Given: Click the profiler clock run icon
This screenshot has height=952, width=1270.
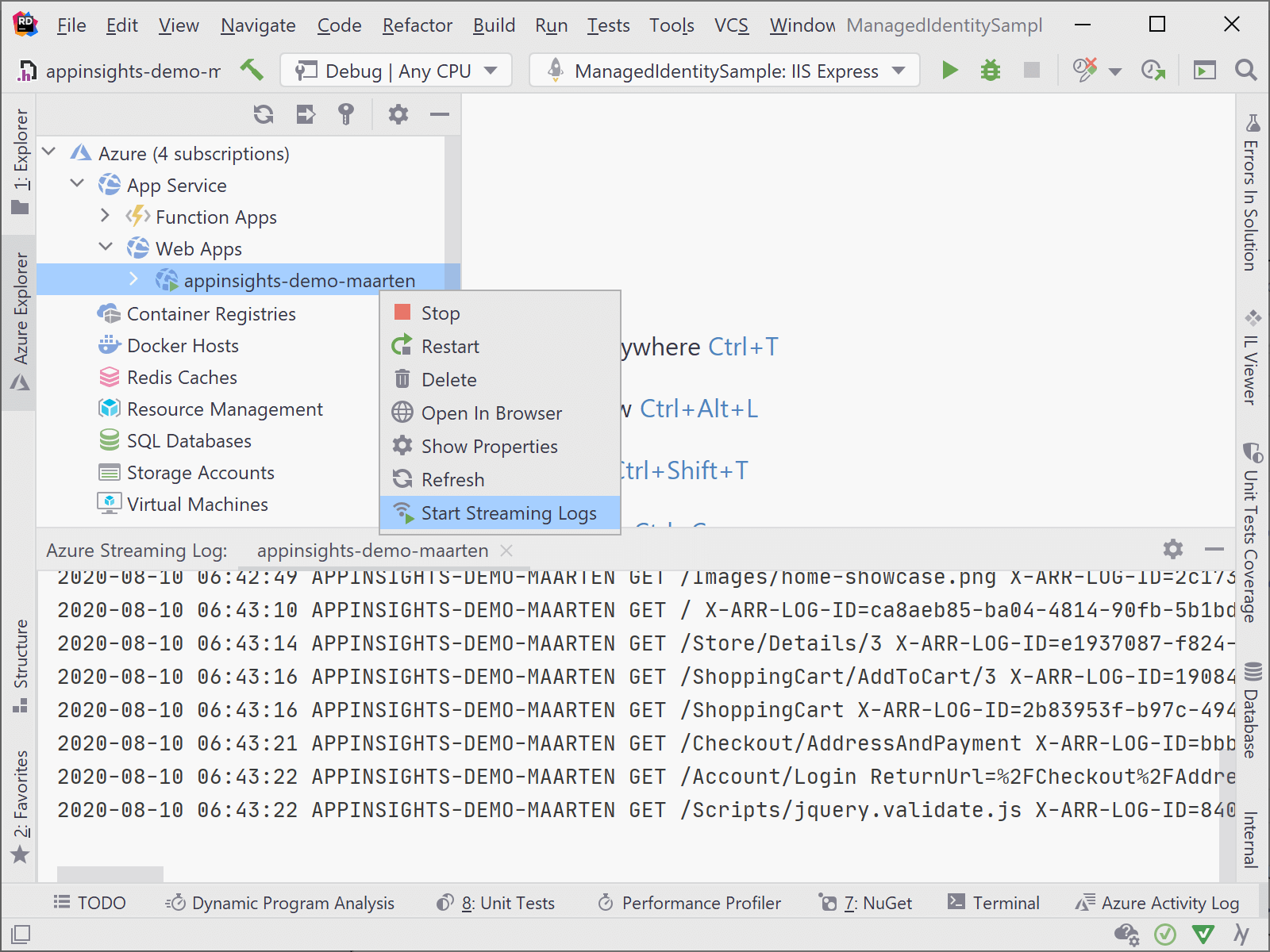Looking at the screenshot, I should (x=1153, y=71).
